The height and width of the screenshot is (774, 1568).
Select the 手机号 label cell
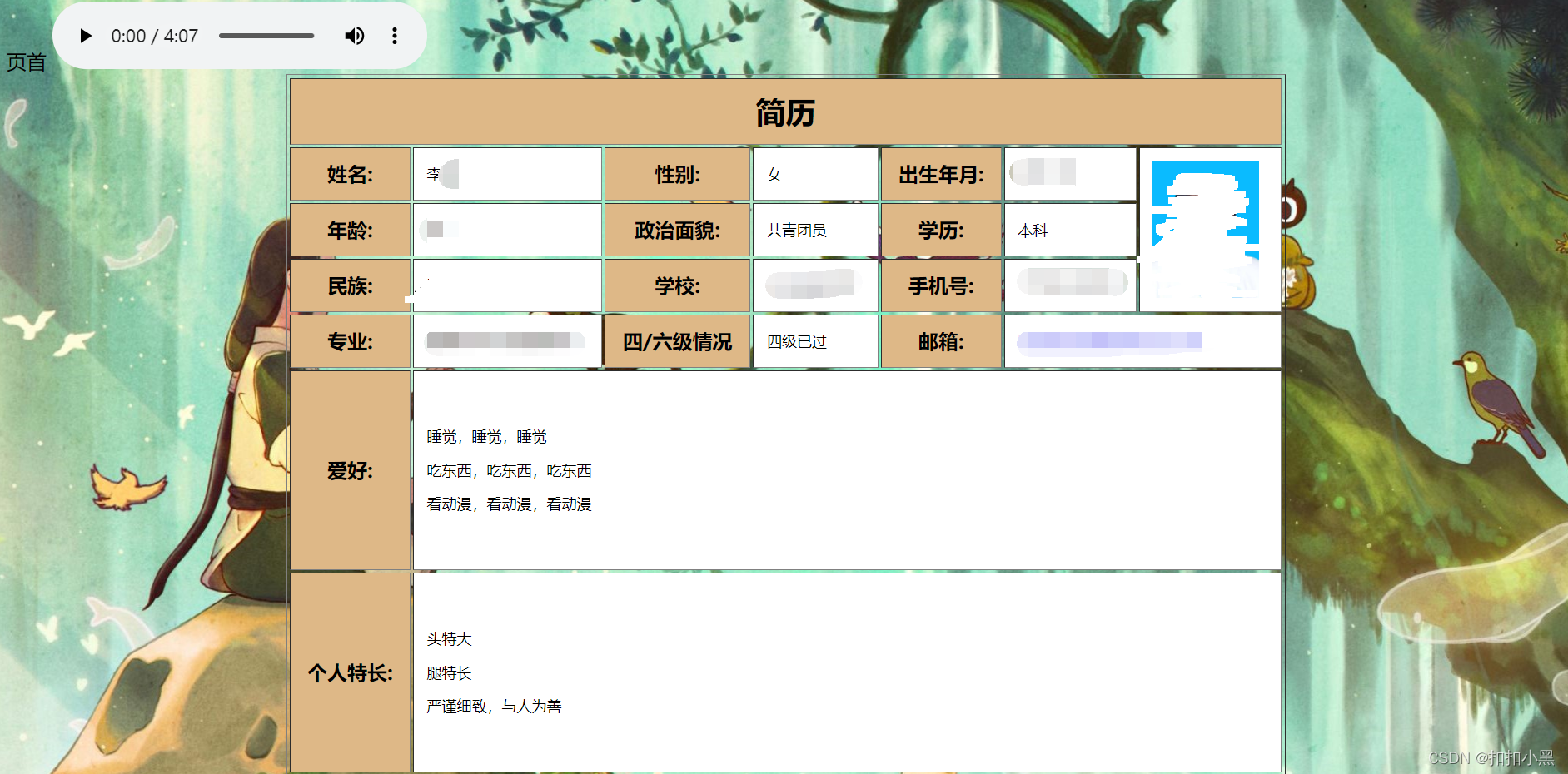941,285
